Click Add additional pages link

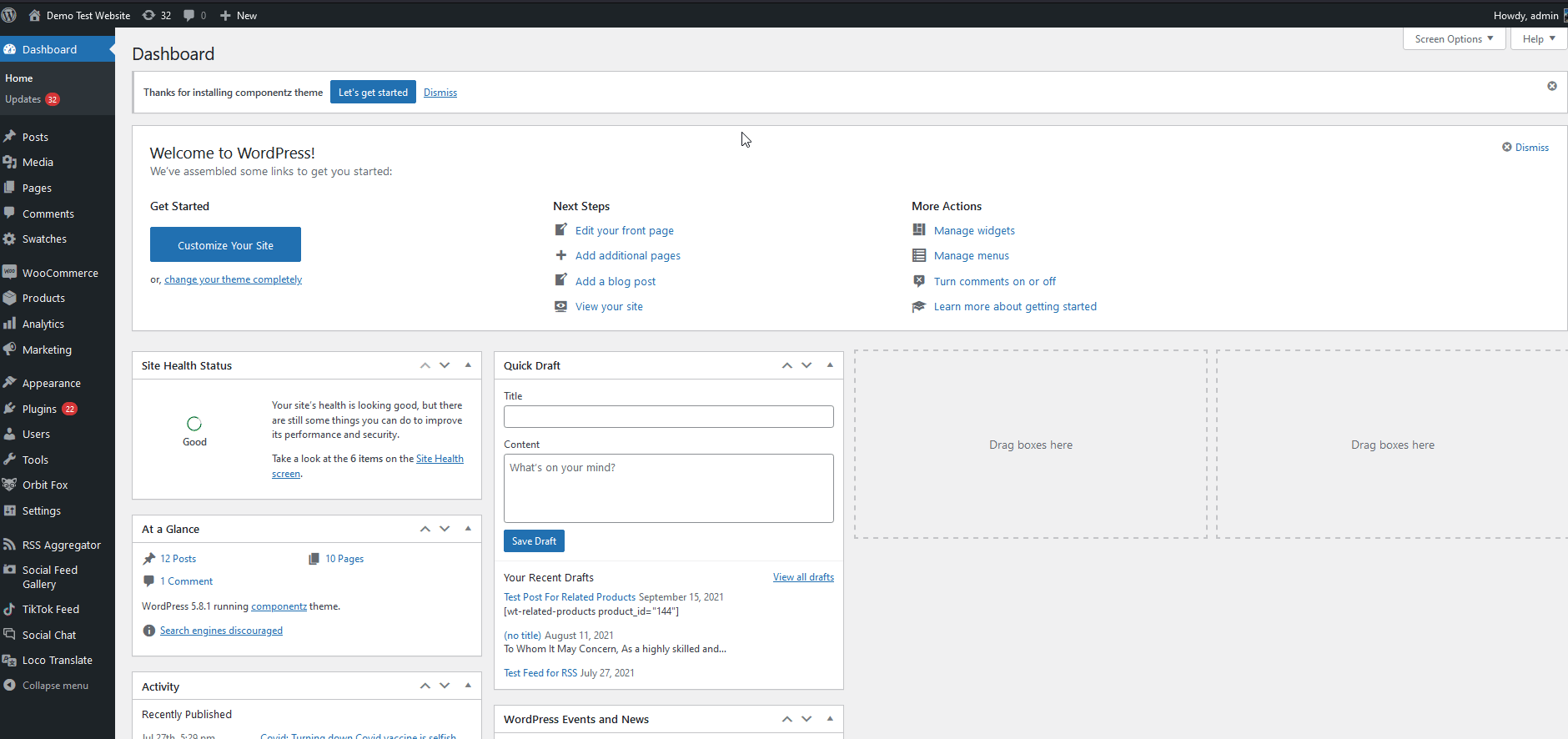tap(628, 255)
